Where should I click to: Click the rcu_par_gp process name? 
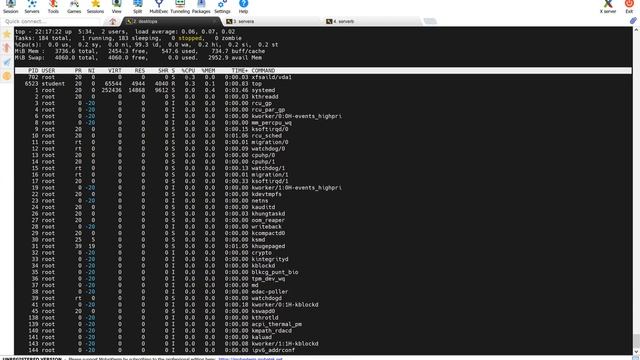(268, 110)
